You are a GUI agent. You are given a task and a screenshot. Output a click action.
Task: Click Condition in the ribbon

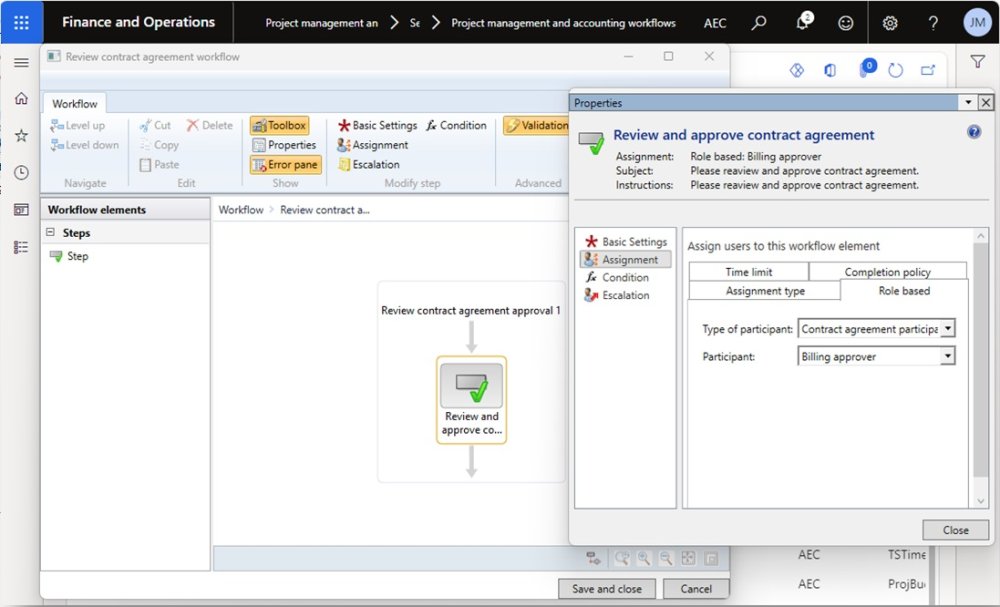click(456, 126)
